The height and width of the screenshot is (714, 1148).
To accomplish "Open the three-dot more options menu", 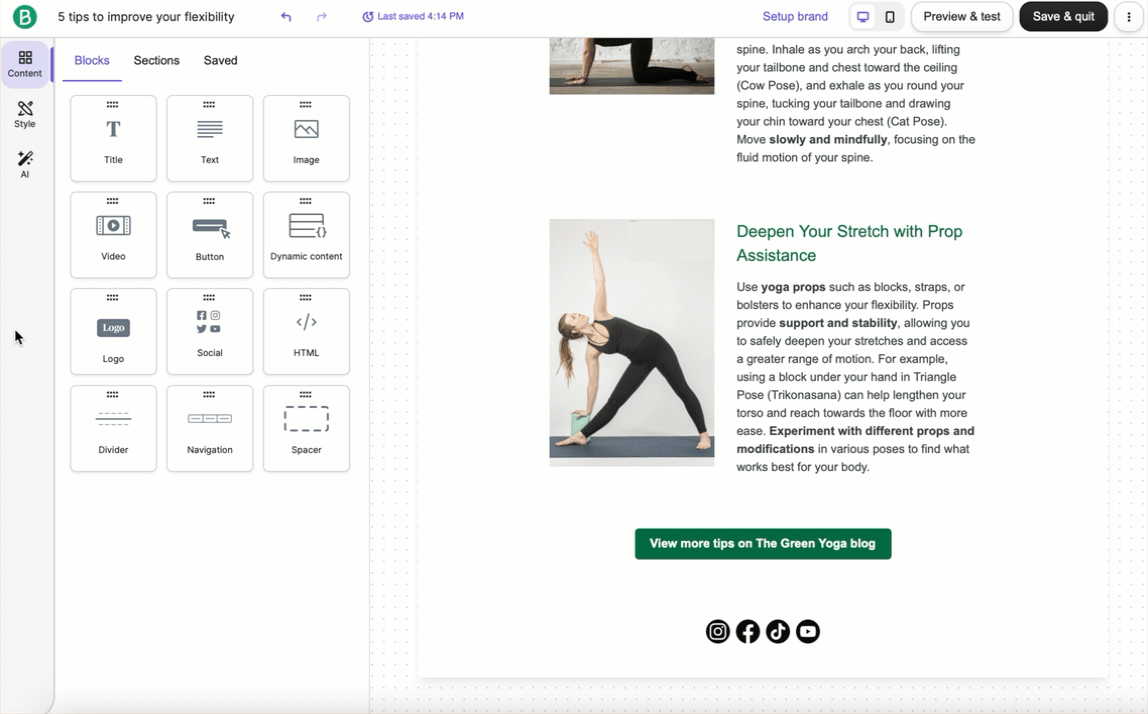I will [1129, 17].
